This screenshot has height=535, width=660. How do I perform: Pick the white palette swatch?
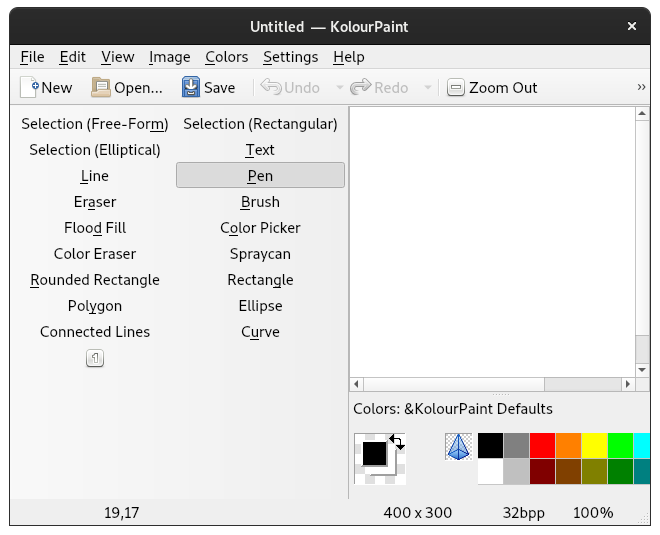490,471
